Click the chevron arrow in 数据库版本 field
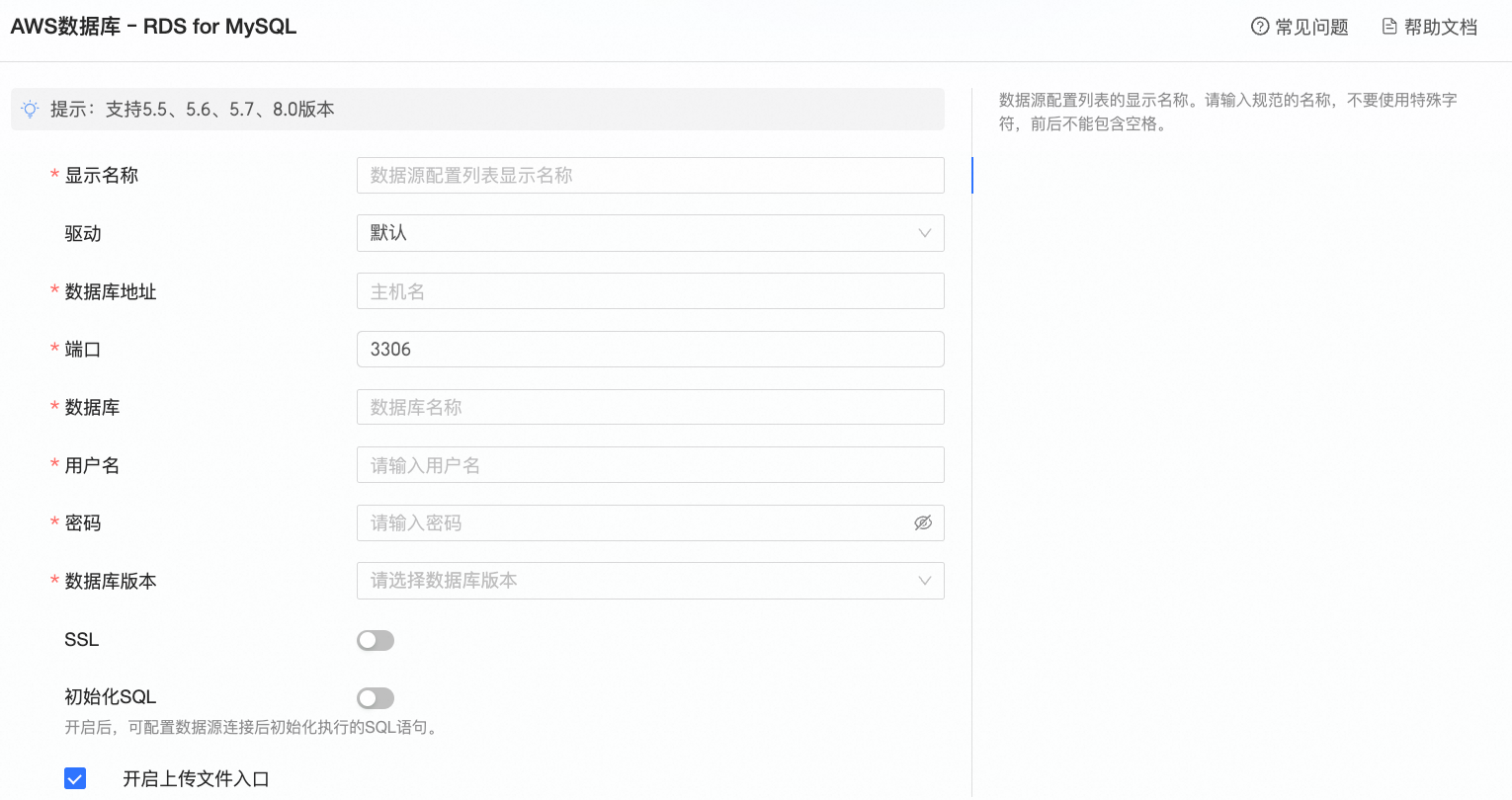1512x800 pixels. coord(925,581)
